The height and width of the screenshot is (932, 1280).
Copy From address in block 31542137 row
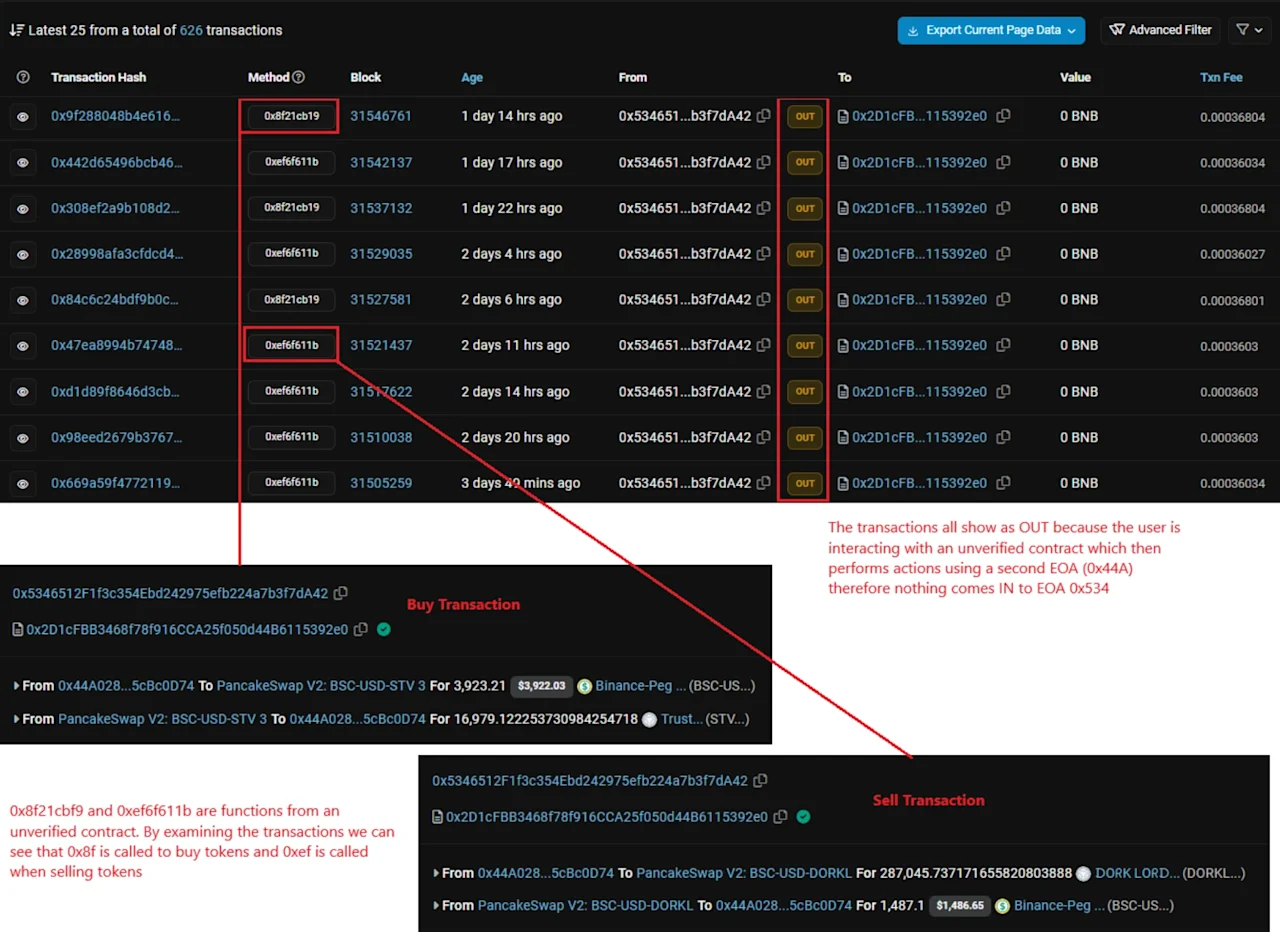click(x=764, y=162)
